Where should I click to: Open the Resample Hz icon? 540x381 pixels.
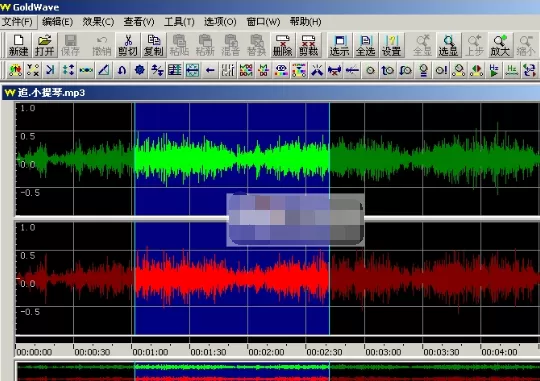[x=512, y=70]
